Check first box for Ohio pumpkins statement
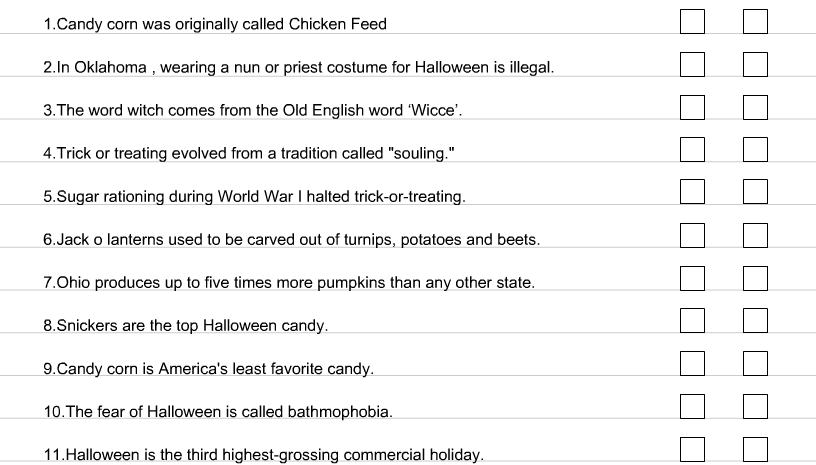Viewport: 816px width, 465px height. pyautogui.click(x=692, y=279)
